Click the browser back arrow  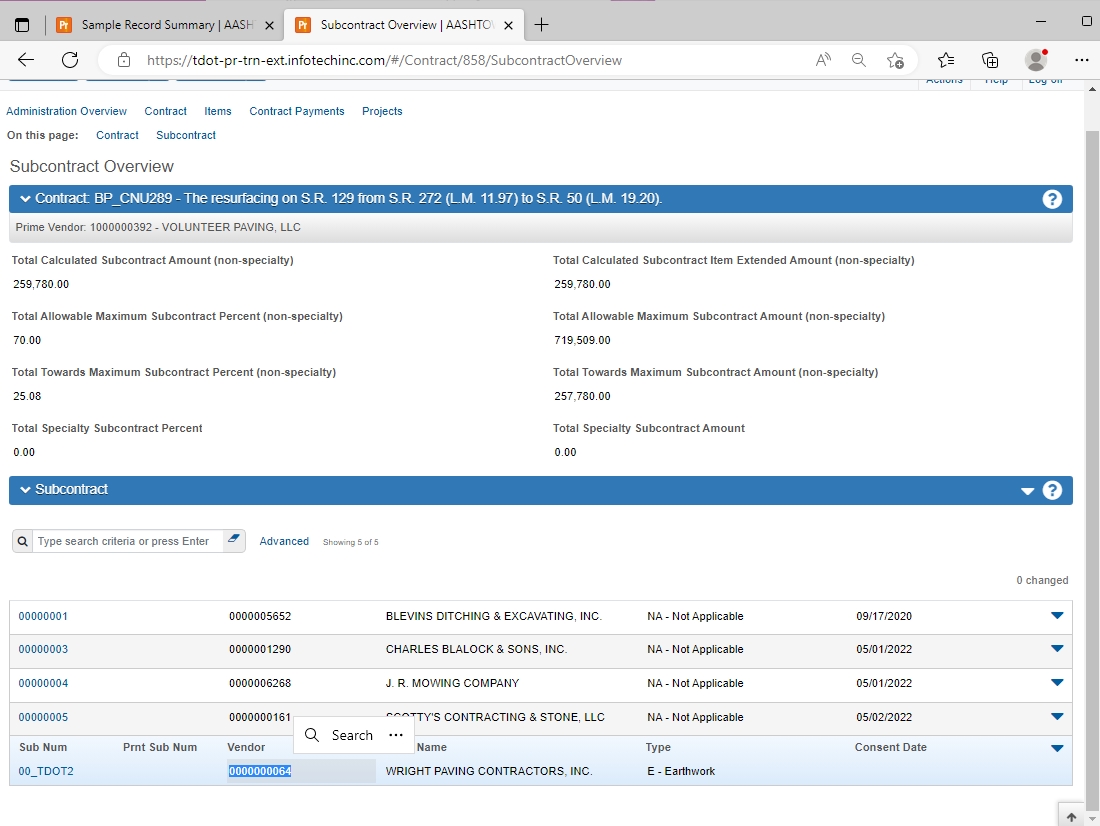point(26,60)
